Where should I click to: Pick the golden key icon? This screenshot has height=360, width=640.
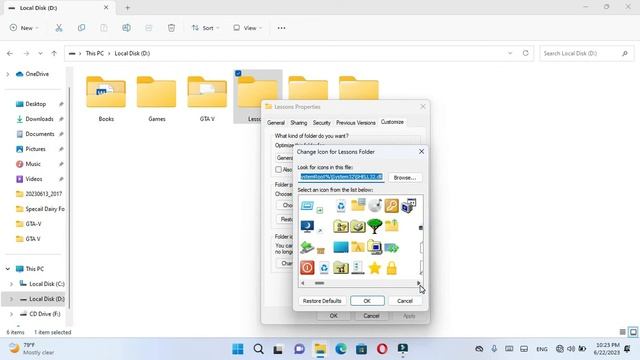(x=391, y=205)
